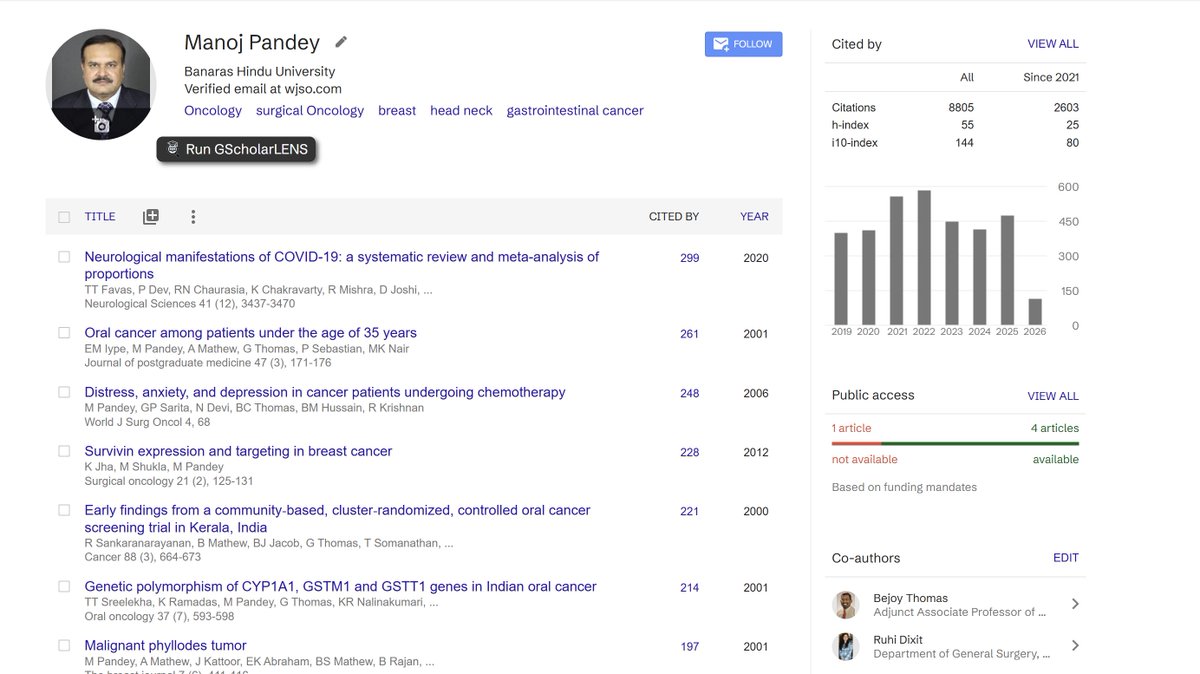Click the 2019 citation bar in chart

click(x=841, y=279)
